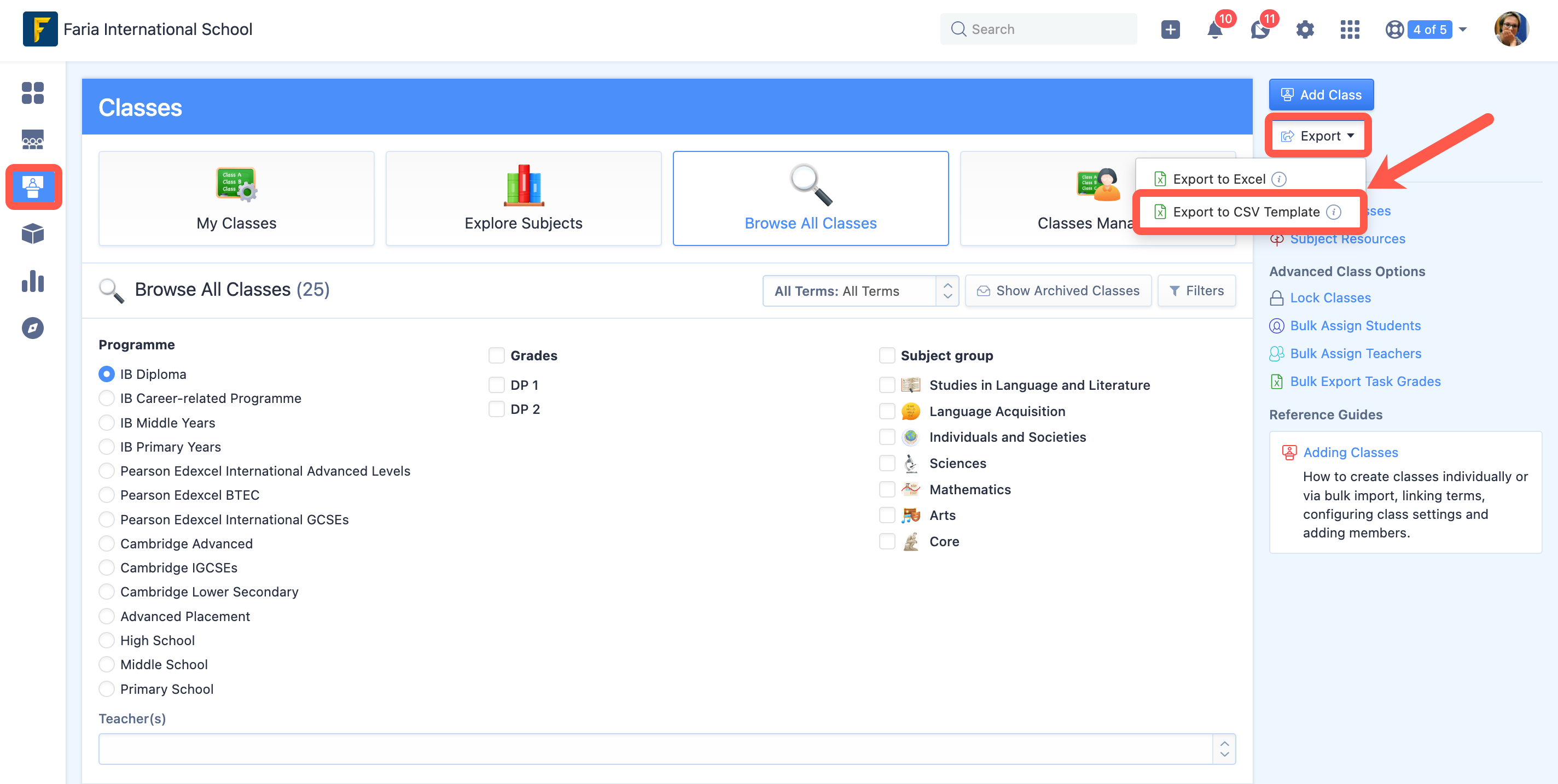This screenshot has height=784, width=1558.
Task: Click the Bulk Assign Teachers icon
Action: 1277,354
